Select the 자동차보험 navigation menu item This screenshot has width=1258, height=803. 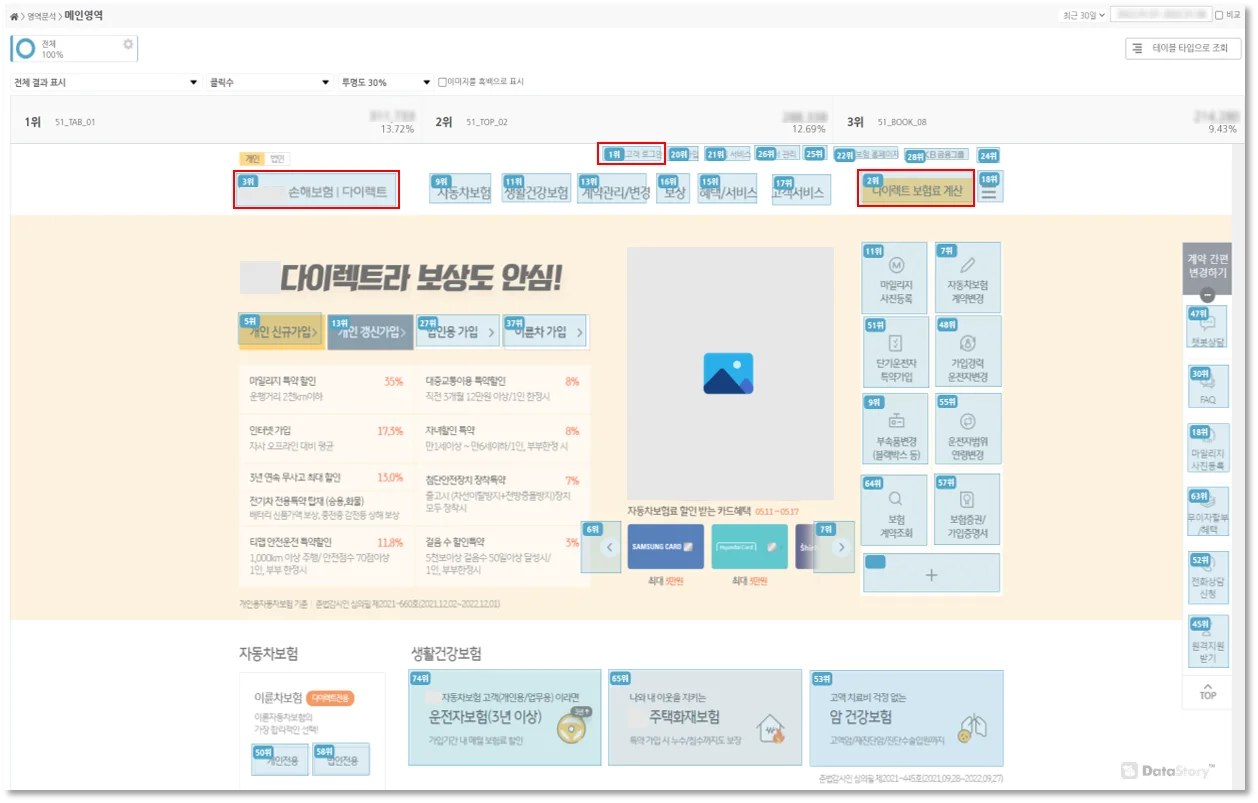461,193
